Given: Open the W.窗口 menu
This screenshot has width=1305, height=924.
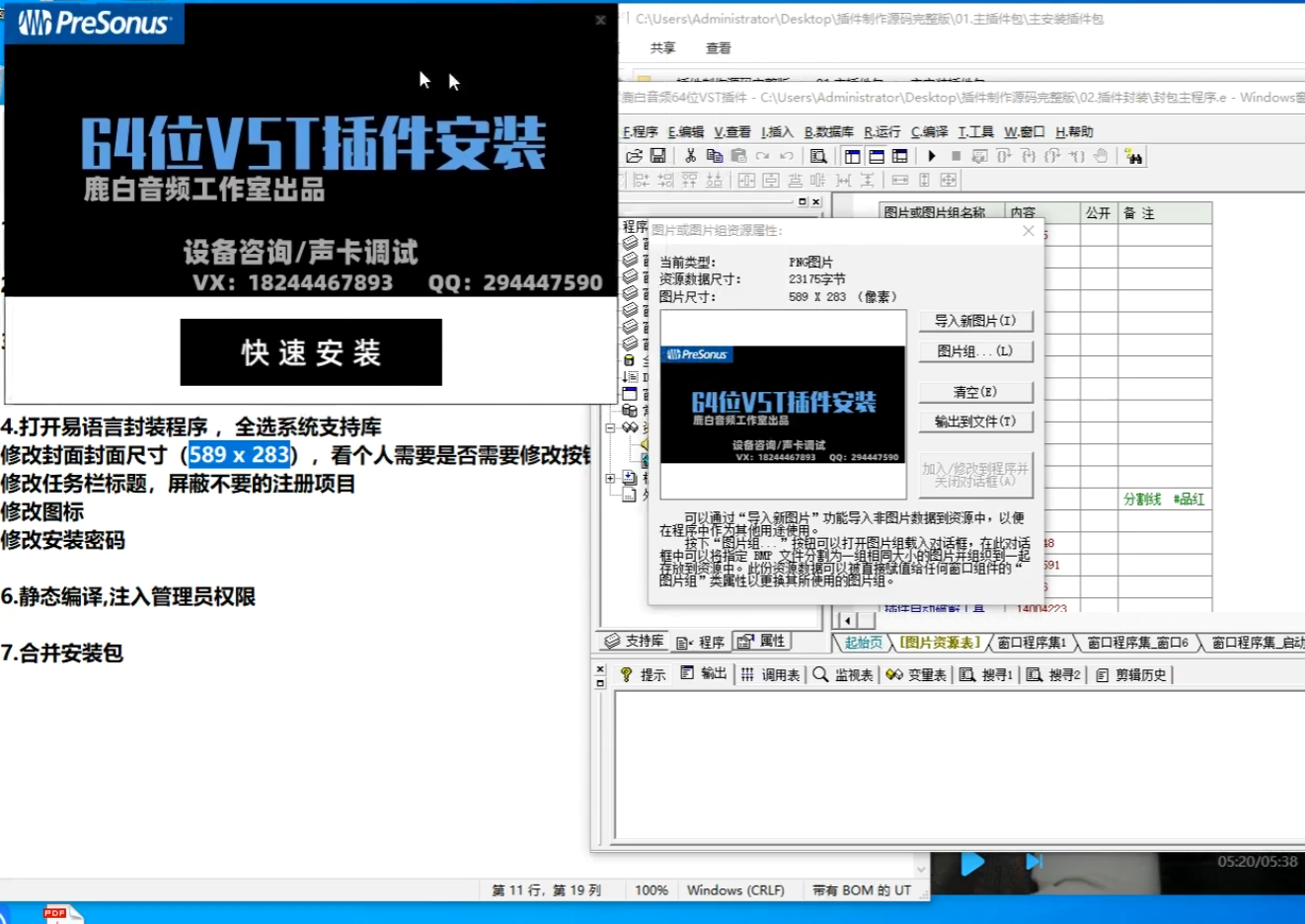Looking at the screenshot, I should pos(1025,132).
